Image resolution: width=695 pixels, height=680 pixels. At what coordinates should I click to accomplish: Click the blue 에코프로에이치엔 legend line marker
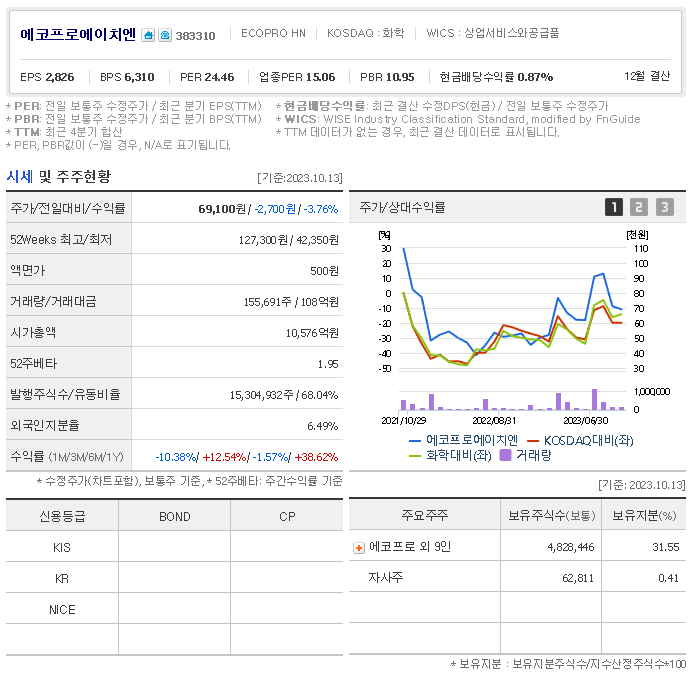point(415,441)
